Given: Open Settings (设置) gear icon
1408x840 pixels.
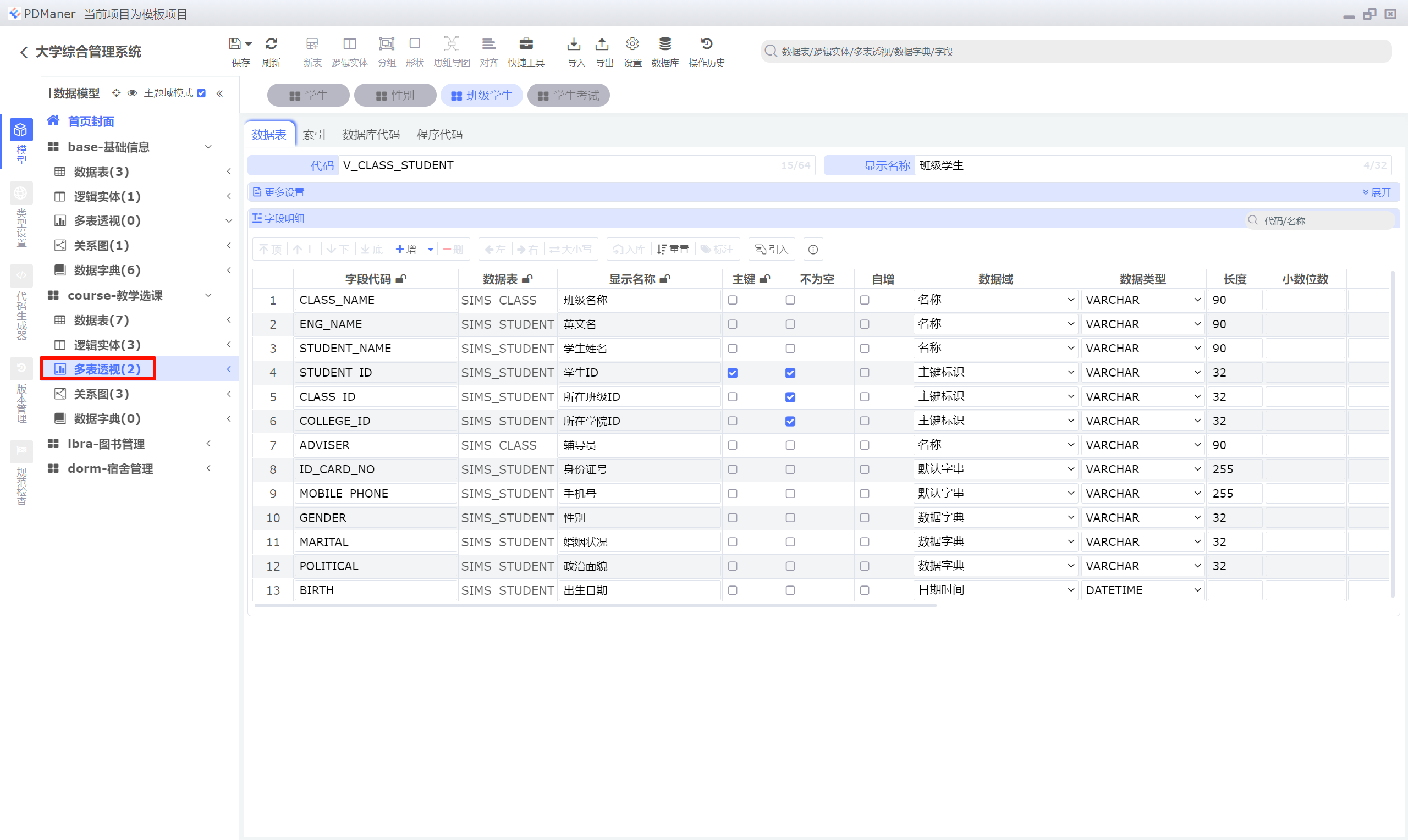Looking at the screenshot, I should pyautogui.click(x=632, y=45).
